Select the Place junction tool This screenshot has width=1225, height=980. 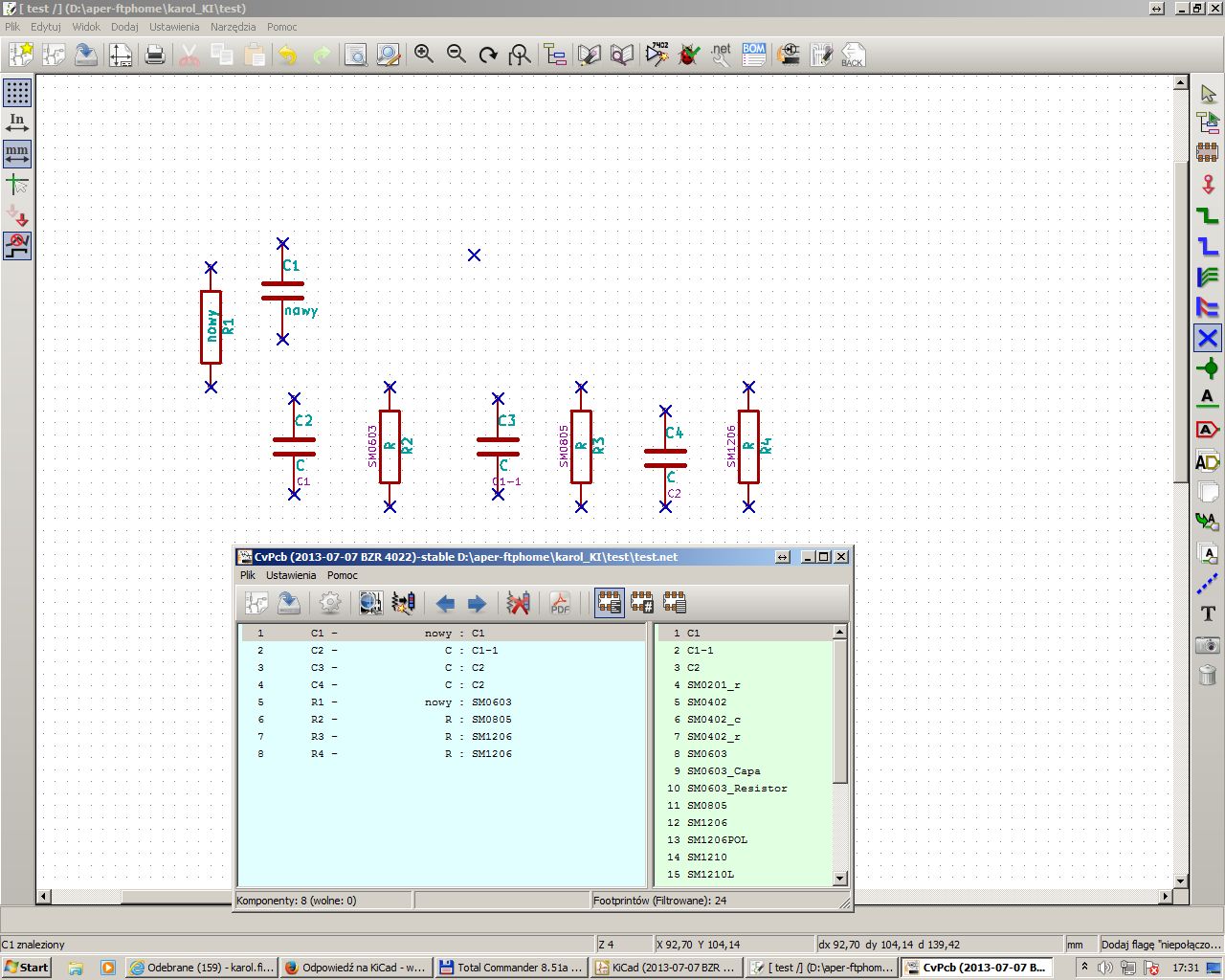pyautogui.click(x=1208, y=368)
